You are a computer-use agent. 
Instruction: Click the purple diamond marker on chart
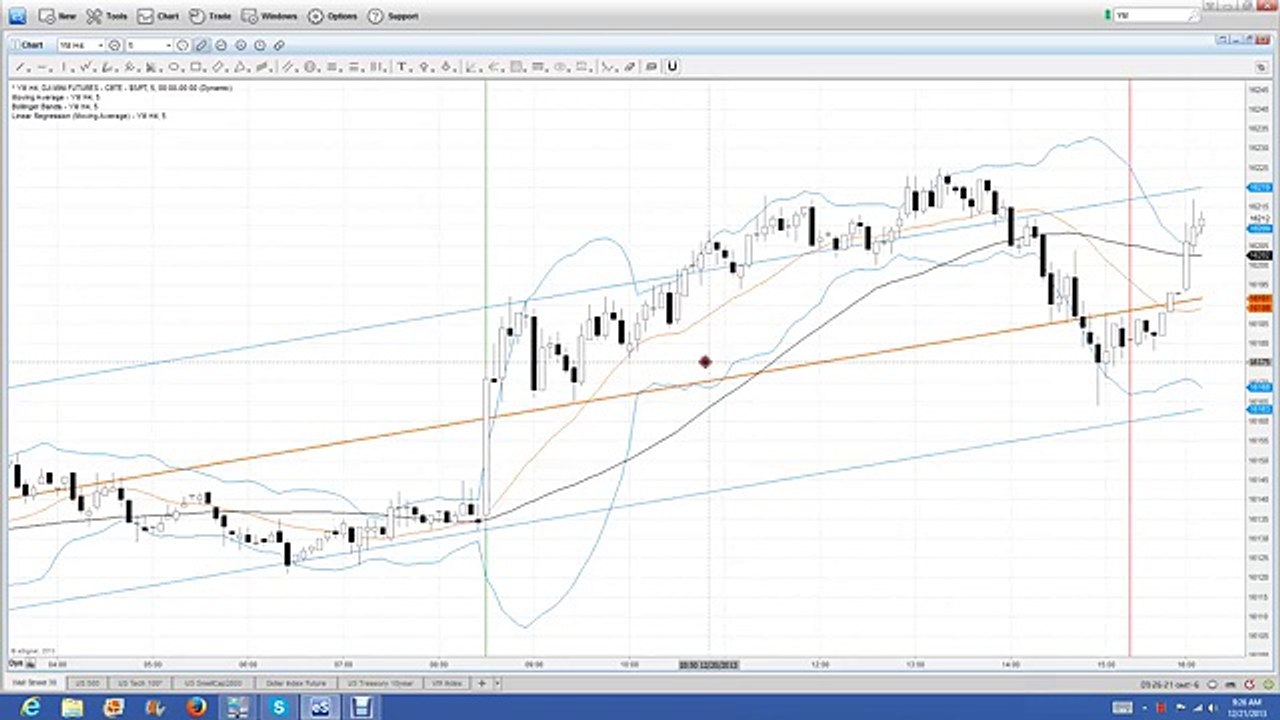coord(705,362)
